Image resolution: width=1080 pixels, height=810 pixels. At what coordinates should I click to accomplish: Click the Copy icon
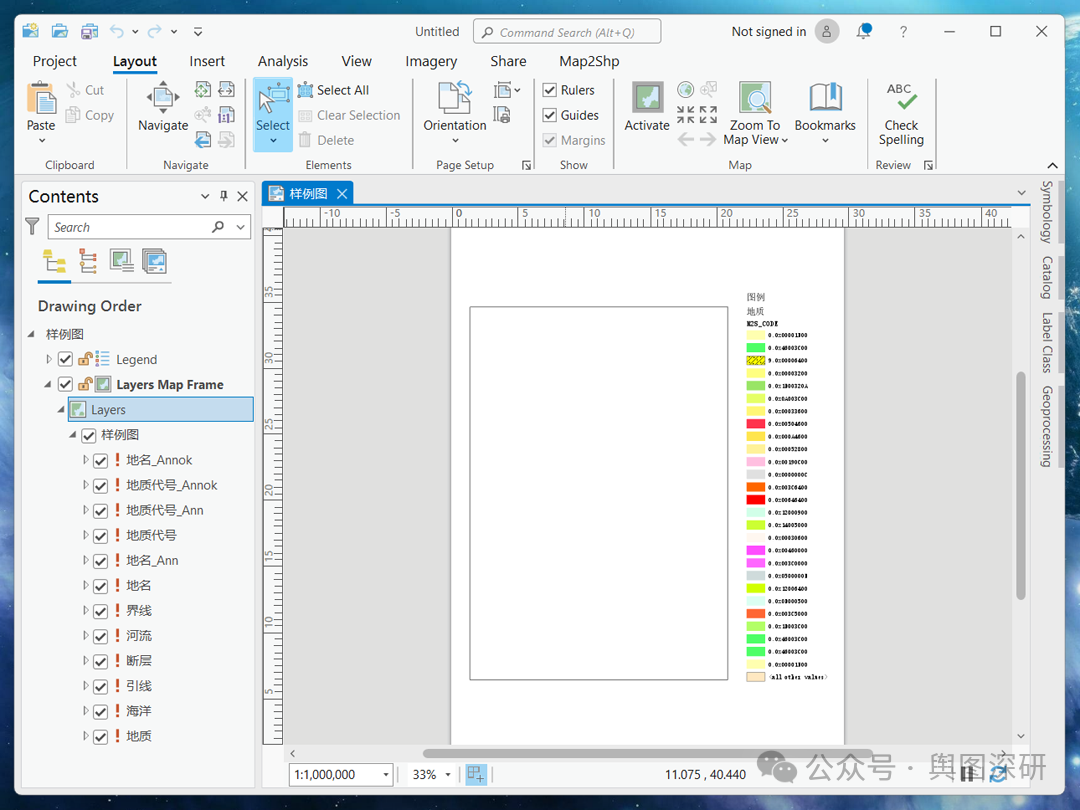point(73,115)
